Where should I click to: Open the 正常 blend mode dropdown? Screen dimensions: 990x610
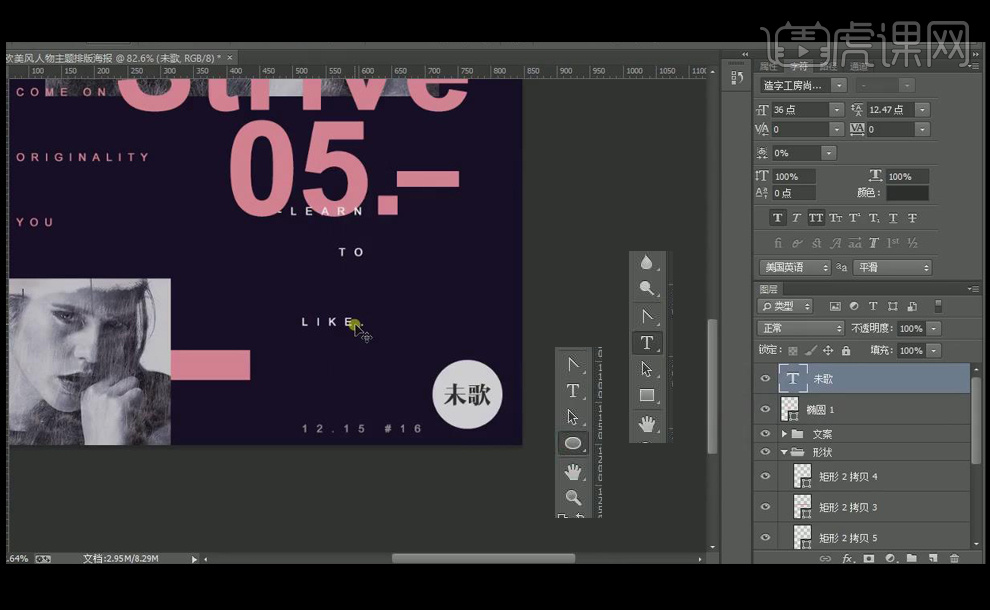tap(800, 328)
